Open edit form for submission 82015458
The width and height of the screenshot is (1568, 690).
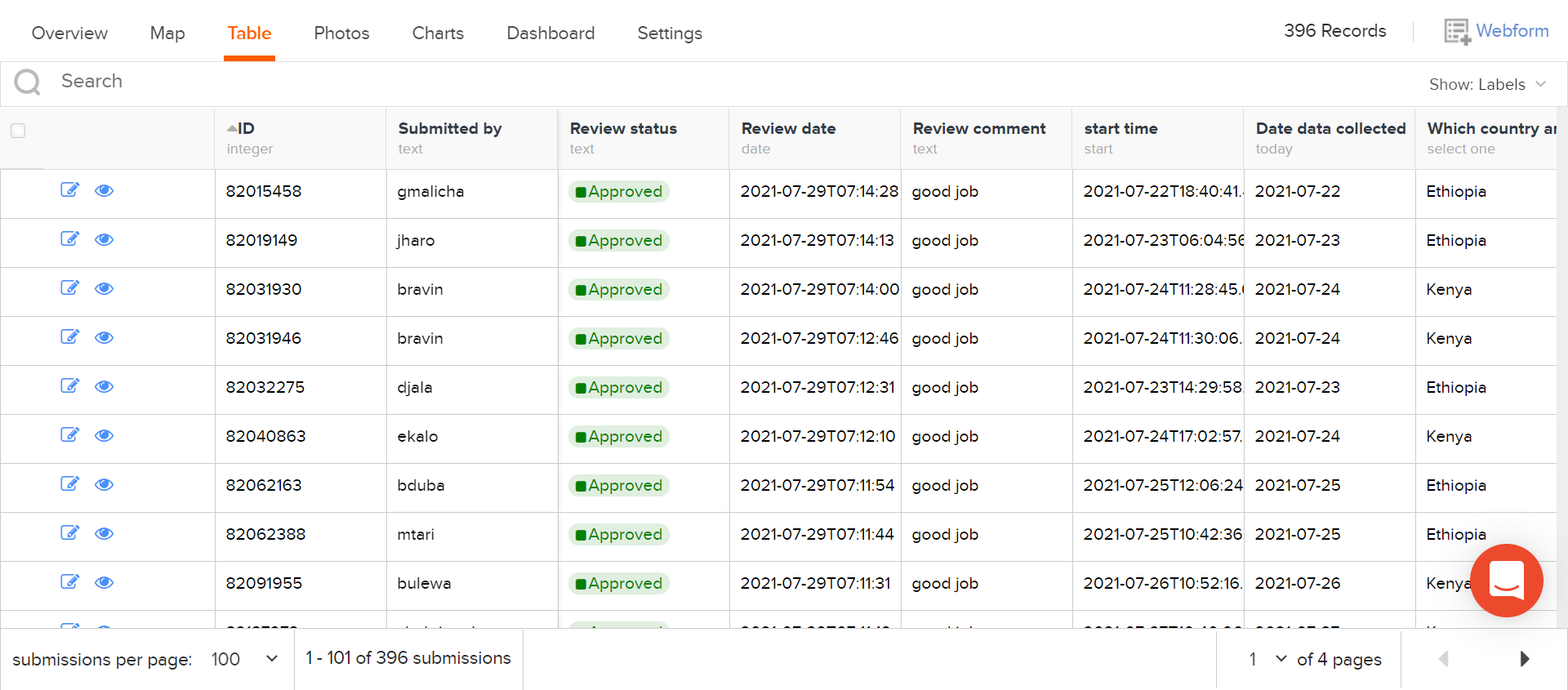pos(70,190)
